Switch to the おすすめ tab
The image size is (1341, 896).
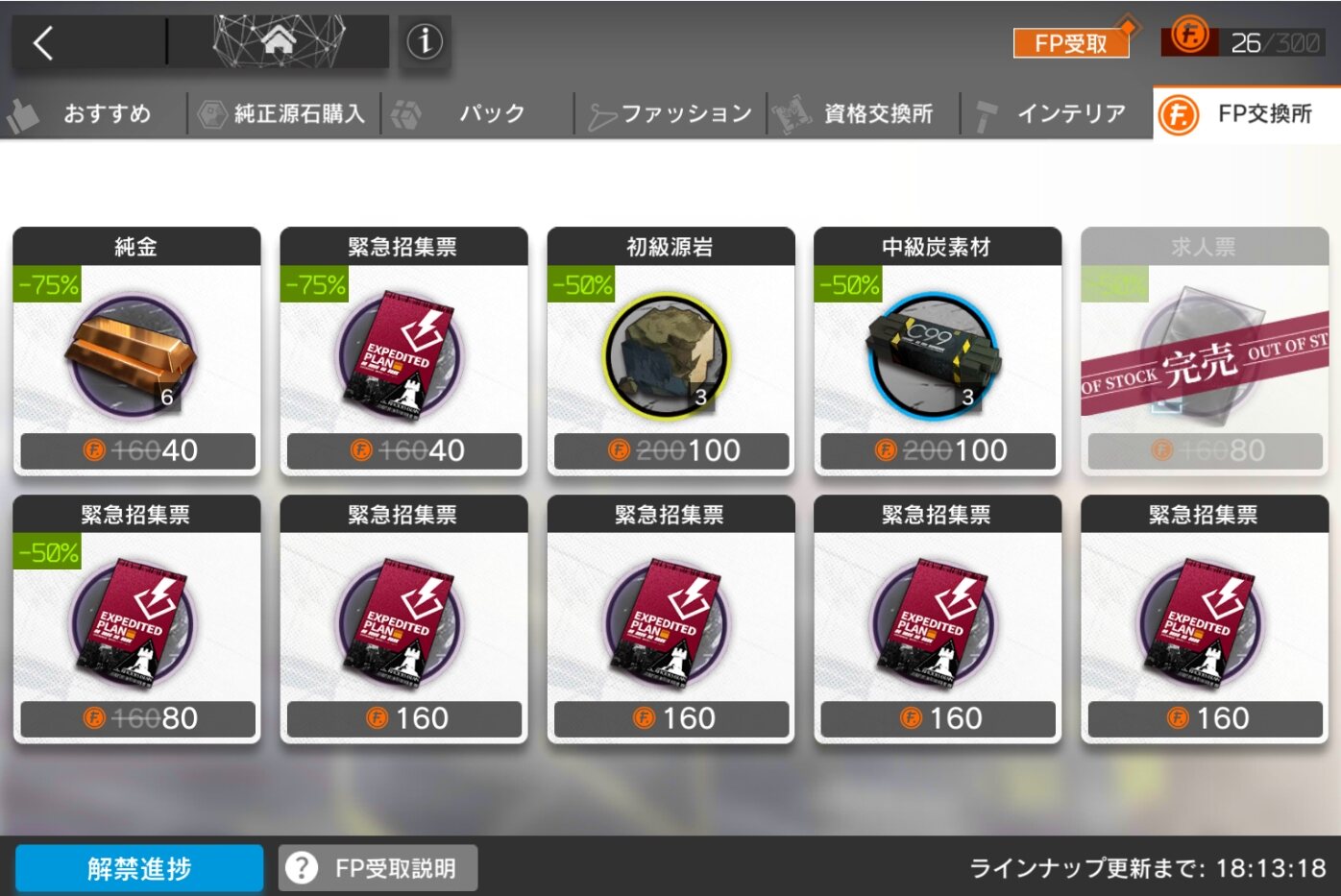pos(93,114)
